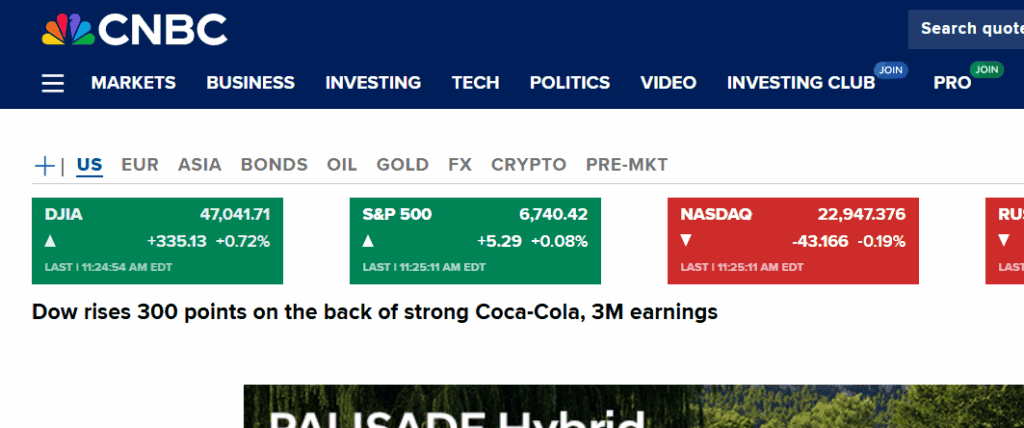Select the PRE-MKT tab
Image resolution: width=1024 pixels, height=428 pixels.
pos(627,165)
